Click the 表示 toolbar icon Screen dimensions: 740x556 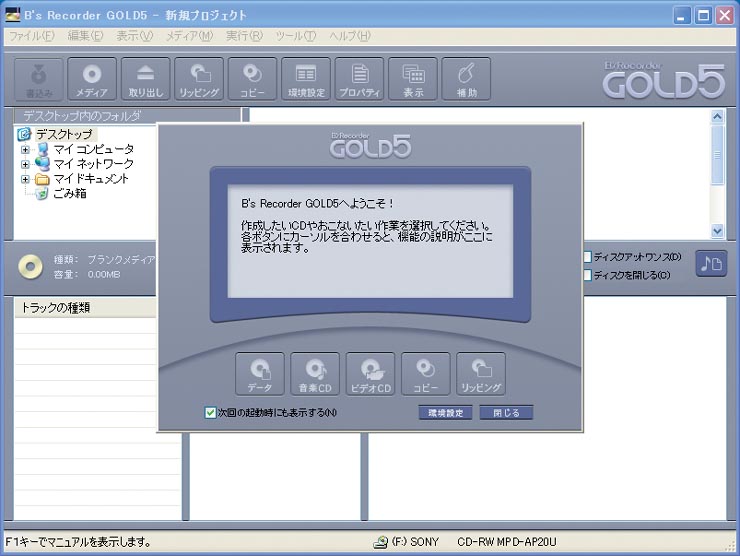(x=412, y=79)
